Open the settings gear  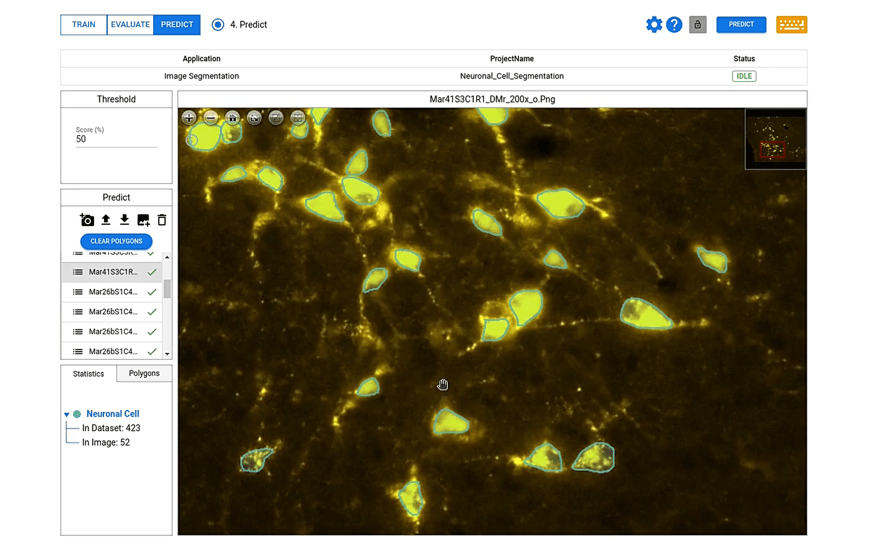coord(653,25)
